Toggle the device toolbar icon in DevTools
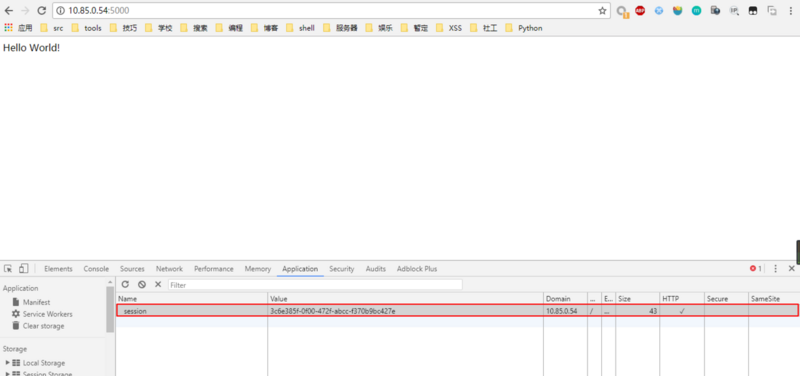The height and width of the screenshot is (376, 800). [x=23, y=268]
